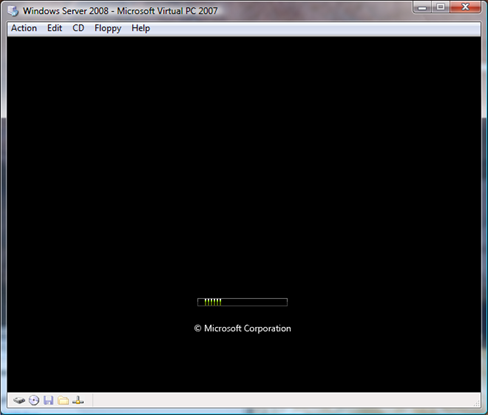The height and width of the screenshot is (415, 488).
Task: Minimize the Virtual PC window
Action: 422,7
